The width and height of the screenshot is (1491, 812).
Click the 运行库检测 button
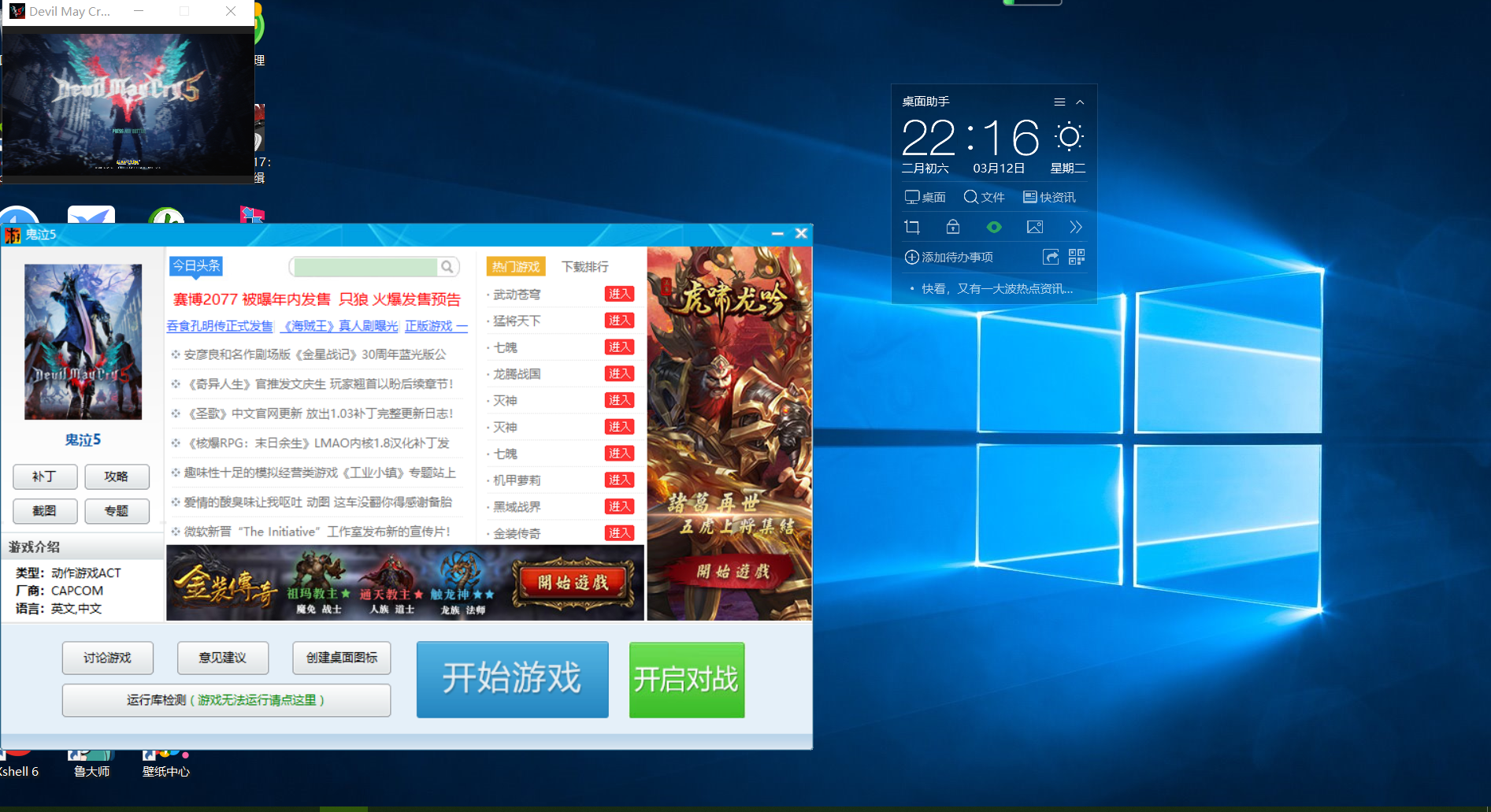227,700
